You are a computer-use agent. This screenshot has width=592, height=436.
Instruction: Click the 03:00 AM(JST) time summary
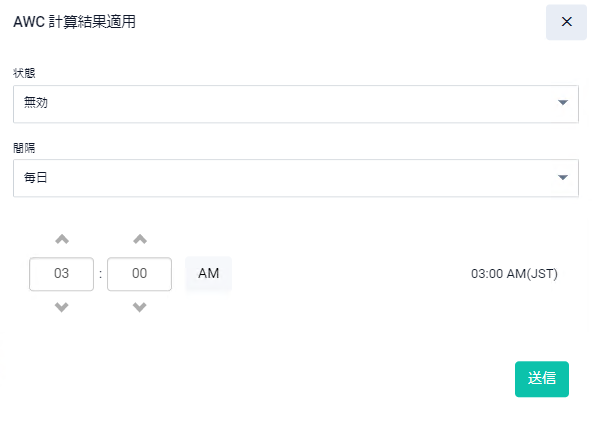coord(514,274)
